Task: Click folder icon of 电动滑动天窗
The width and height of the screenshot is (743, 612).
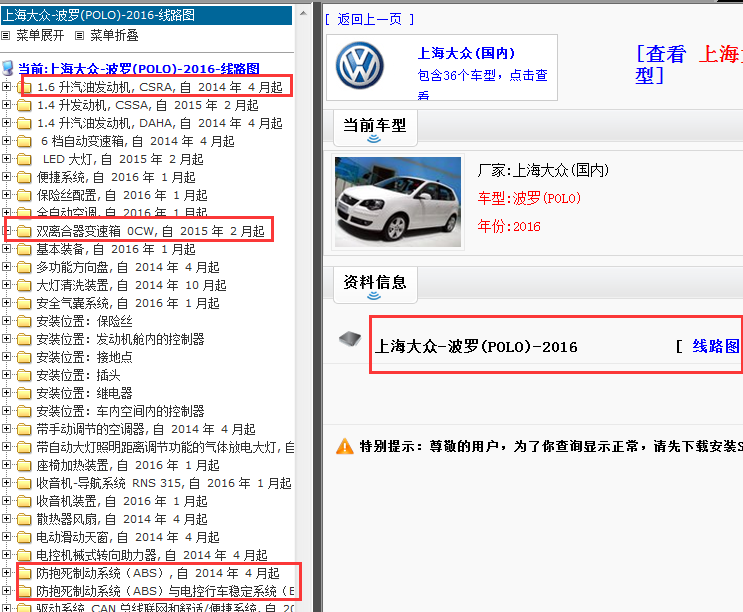Action: point(24,537)
